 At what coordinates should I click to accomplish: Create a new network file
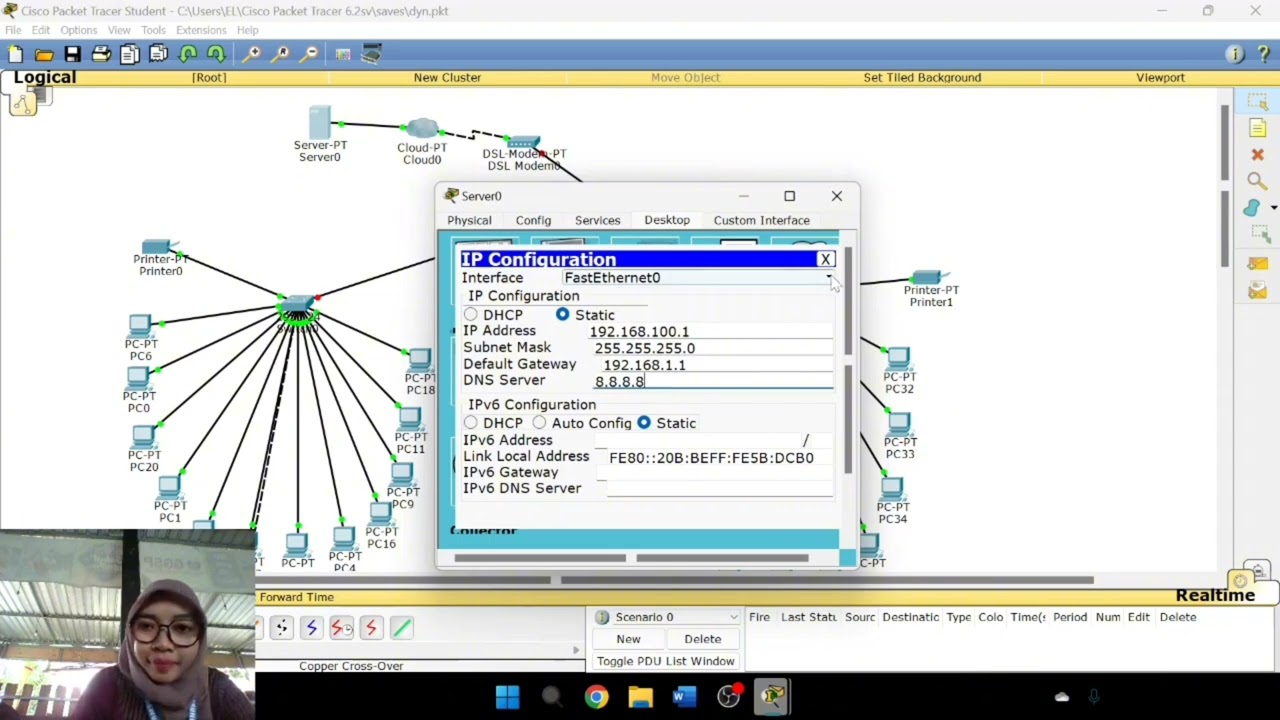[15, 54]
